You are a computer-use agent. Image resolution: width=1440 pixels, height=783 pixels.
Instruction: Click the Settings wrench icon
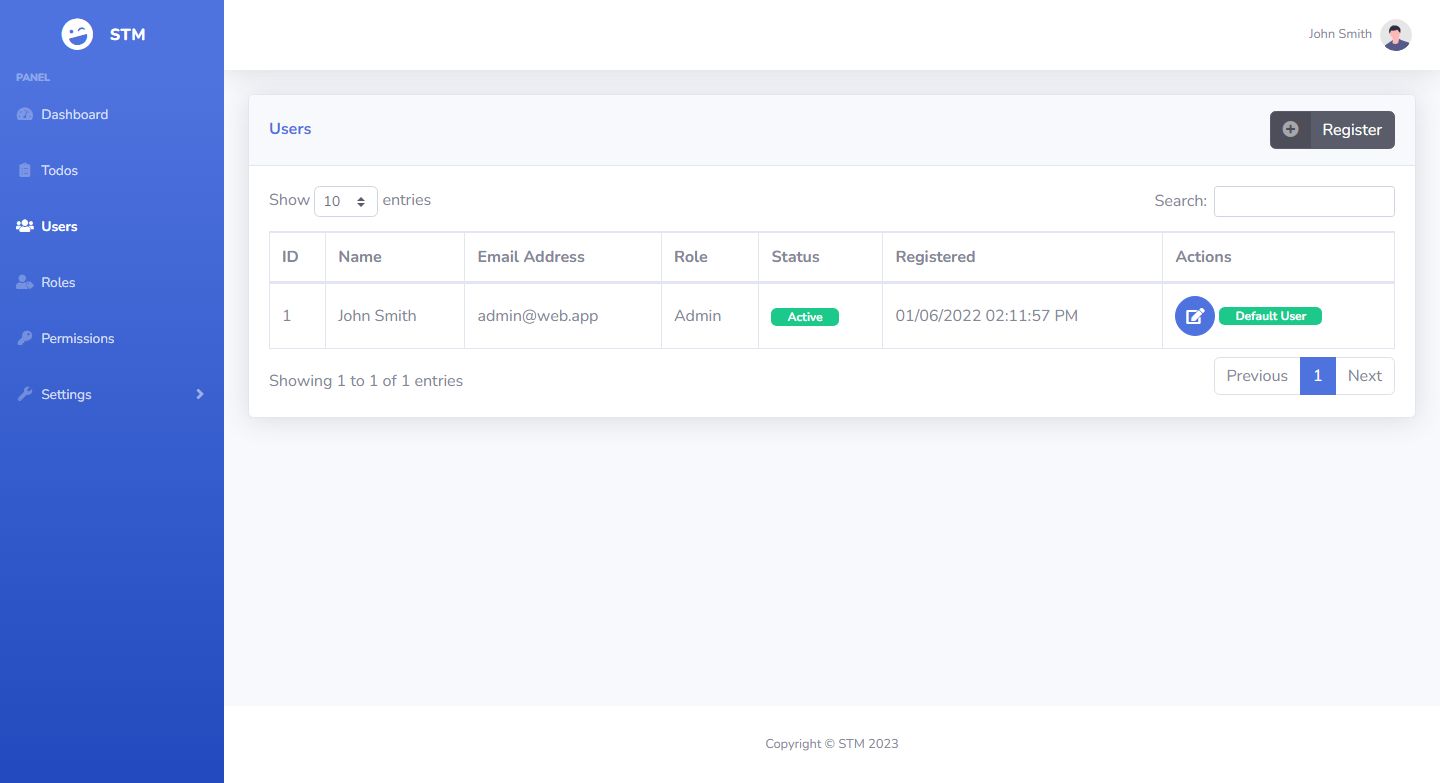tap(25, 394)
